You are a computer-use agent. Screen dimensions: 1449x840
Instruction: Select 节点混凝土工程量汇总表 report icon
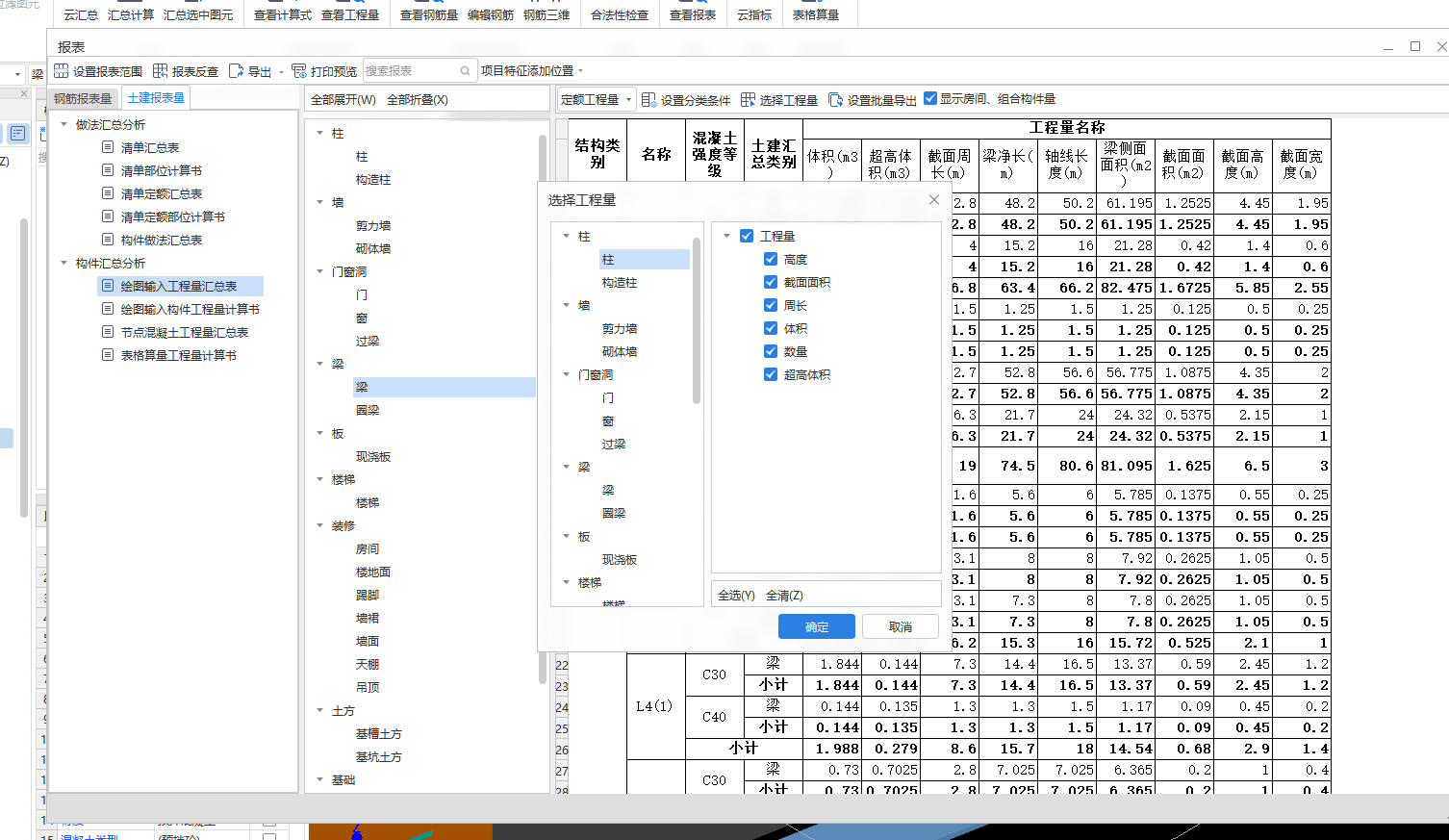pyautogui.click(x=108, y=332)
